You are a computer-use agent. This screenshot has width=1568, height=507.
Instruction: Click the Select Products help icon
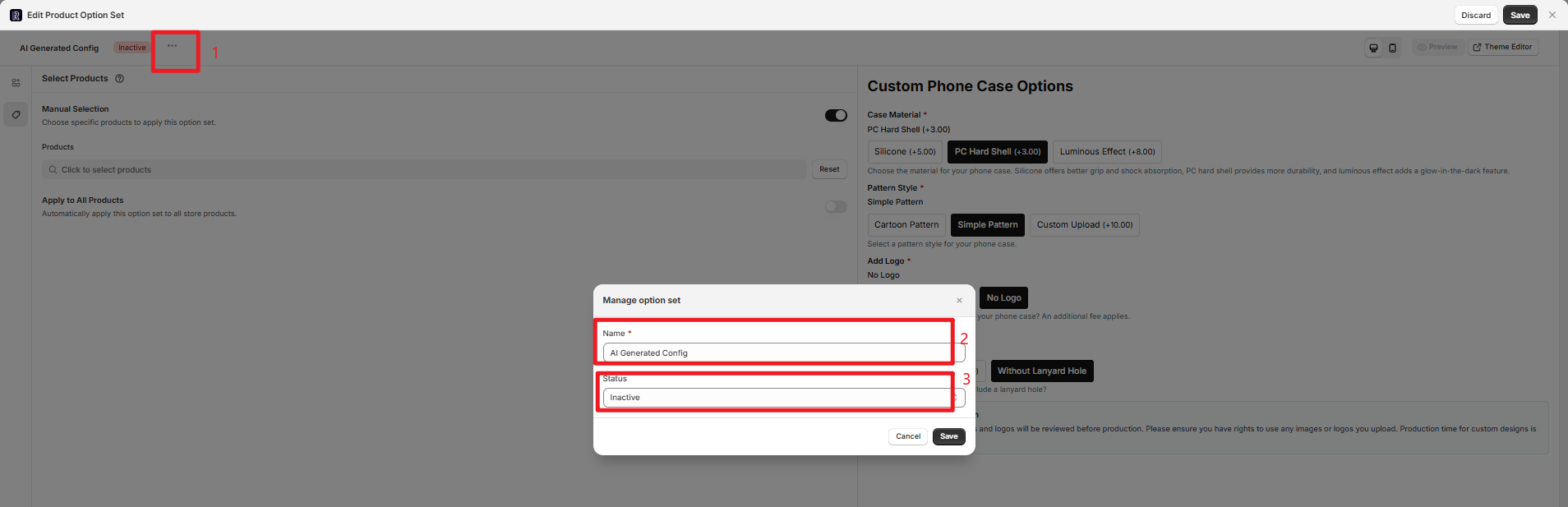(x=119, y=79)
